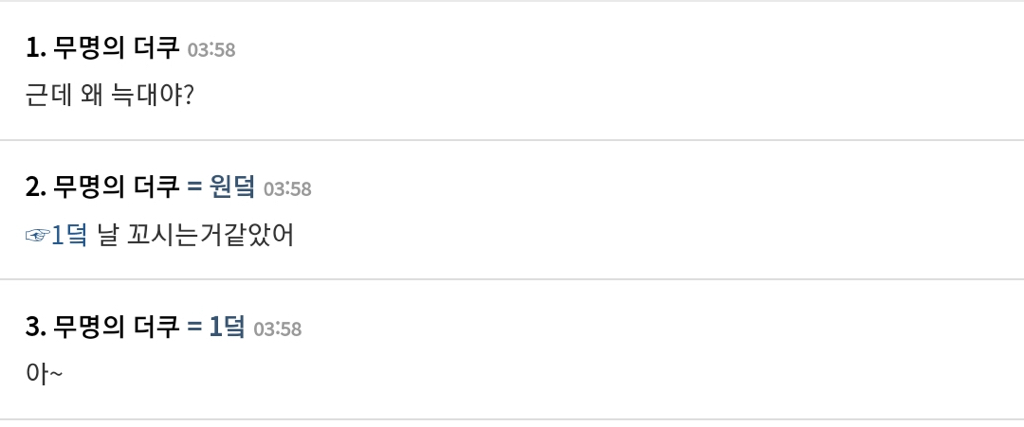Click the 03:58 timestamp on comment 3
The height and width of the screenshot is (427, 1024).
click(x=277, y=329)
